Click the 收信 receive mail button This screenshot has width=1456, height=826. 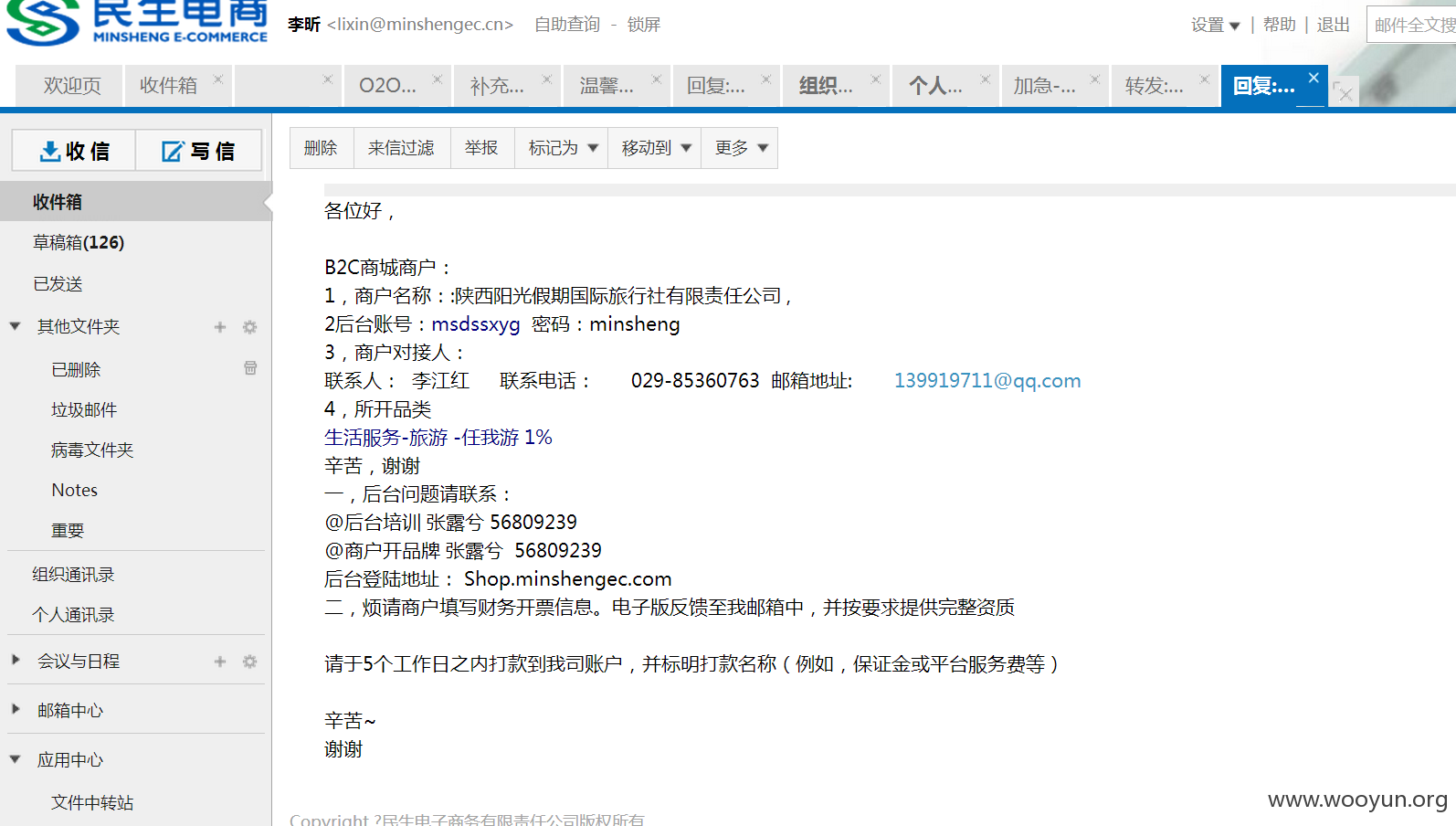pos(74,151)
